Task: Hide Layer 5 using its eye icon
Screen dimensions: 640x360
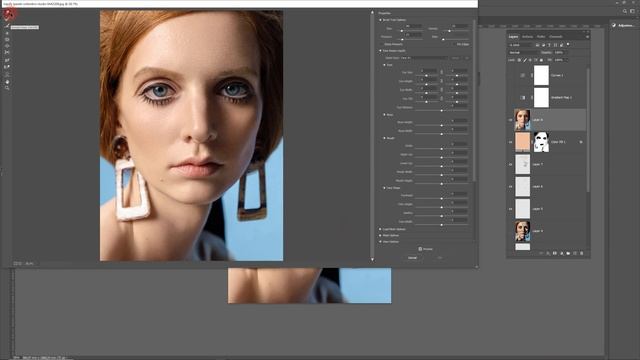Action: pyautogui.click(x=511, y=209)
